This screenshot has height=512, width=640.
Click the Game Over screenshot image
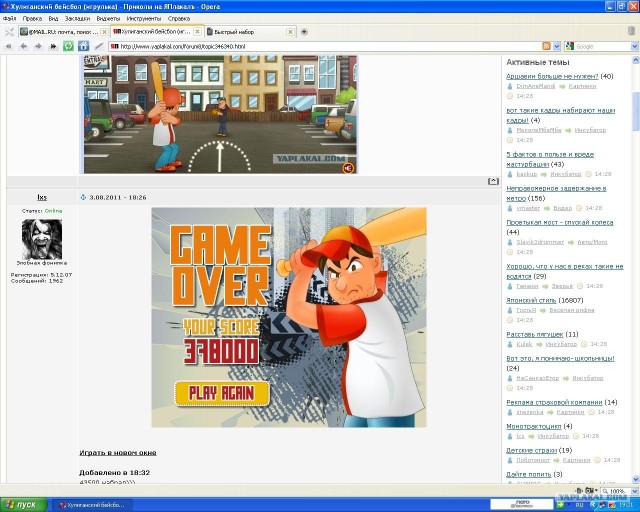click(x=289, y=317)
